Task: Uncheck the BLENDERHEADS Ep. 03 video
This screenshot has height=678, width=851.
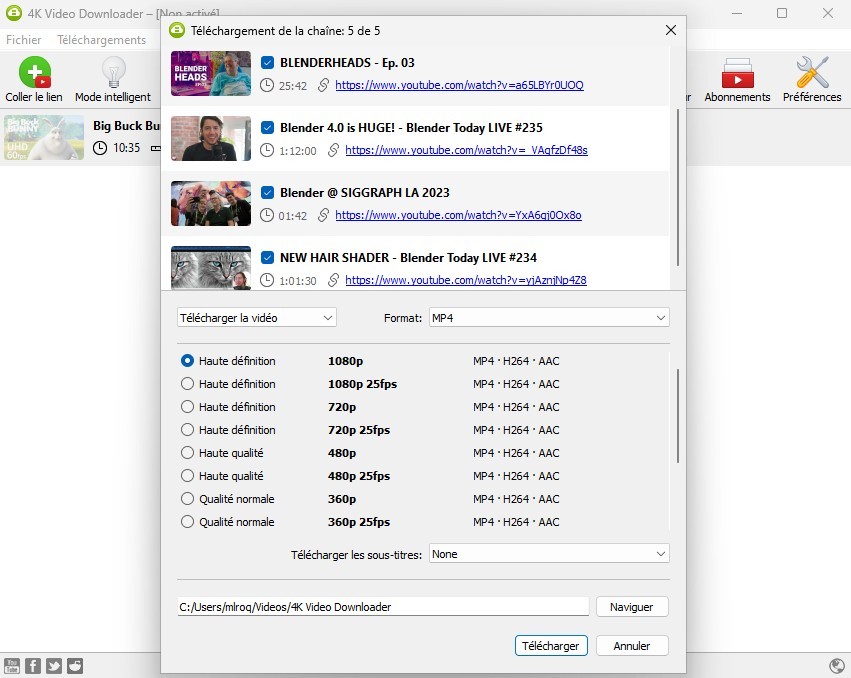Action: (x=267, y=61)
